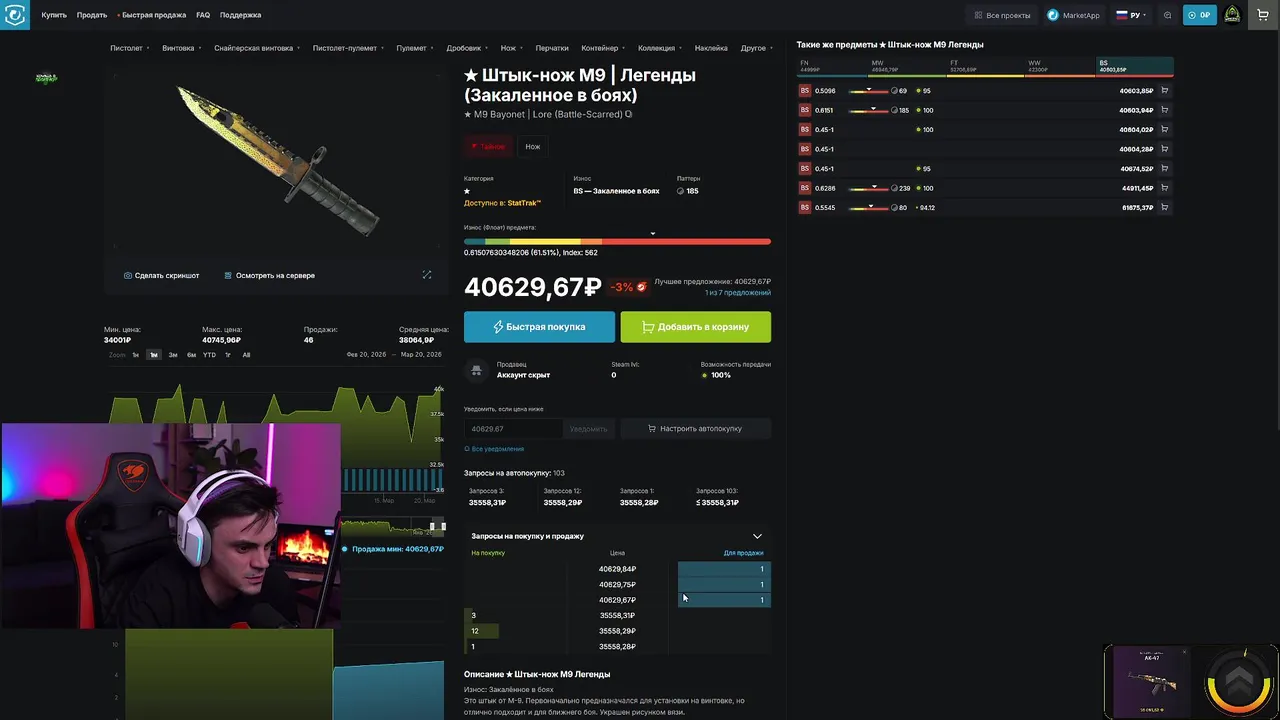The image size is (1280, 720).
Task: Add the 61875,37₽ listing to cart
Action: point(1164,208)
